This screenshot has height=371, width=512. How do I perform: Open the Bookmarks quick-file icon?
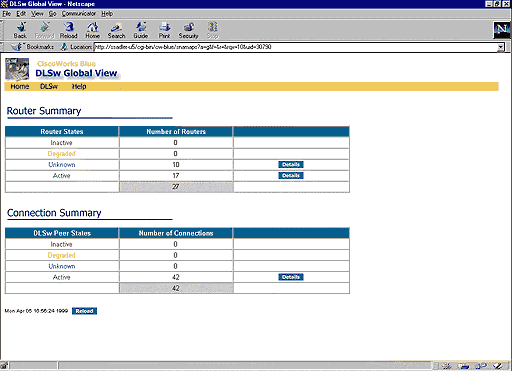point(16,47)
